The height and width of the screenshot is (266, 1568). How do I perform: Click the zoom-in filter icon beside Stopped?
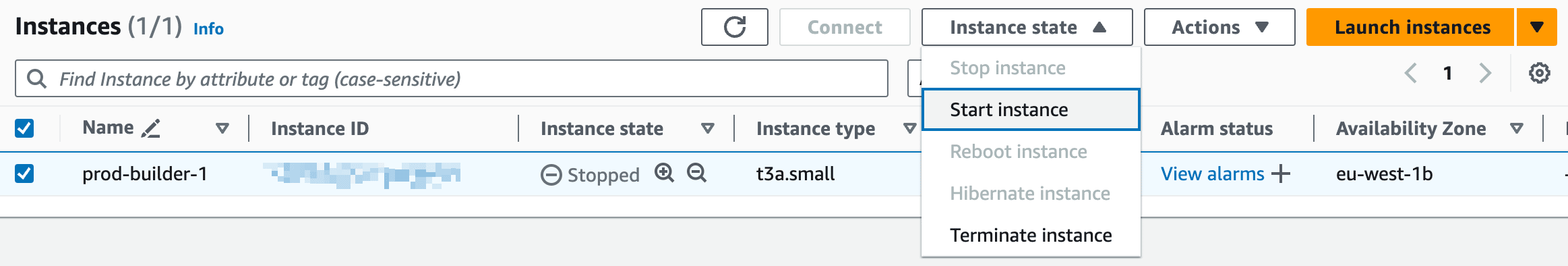pos(664,173)
